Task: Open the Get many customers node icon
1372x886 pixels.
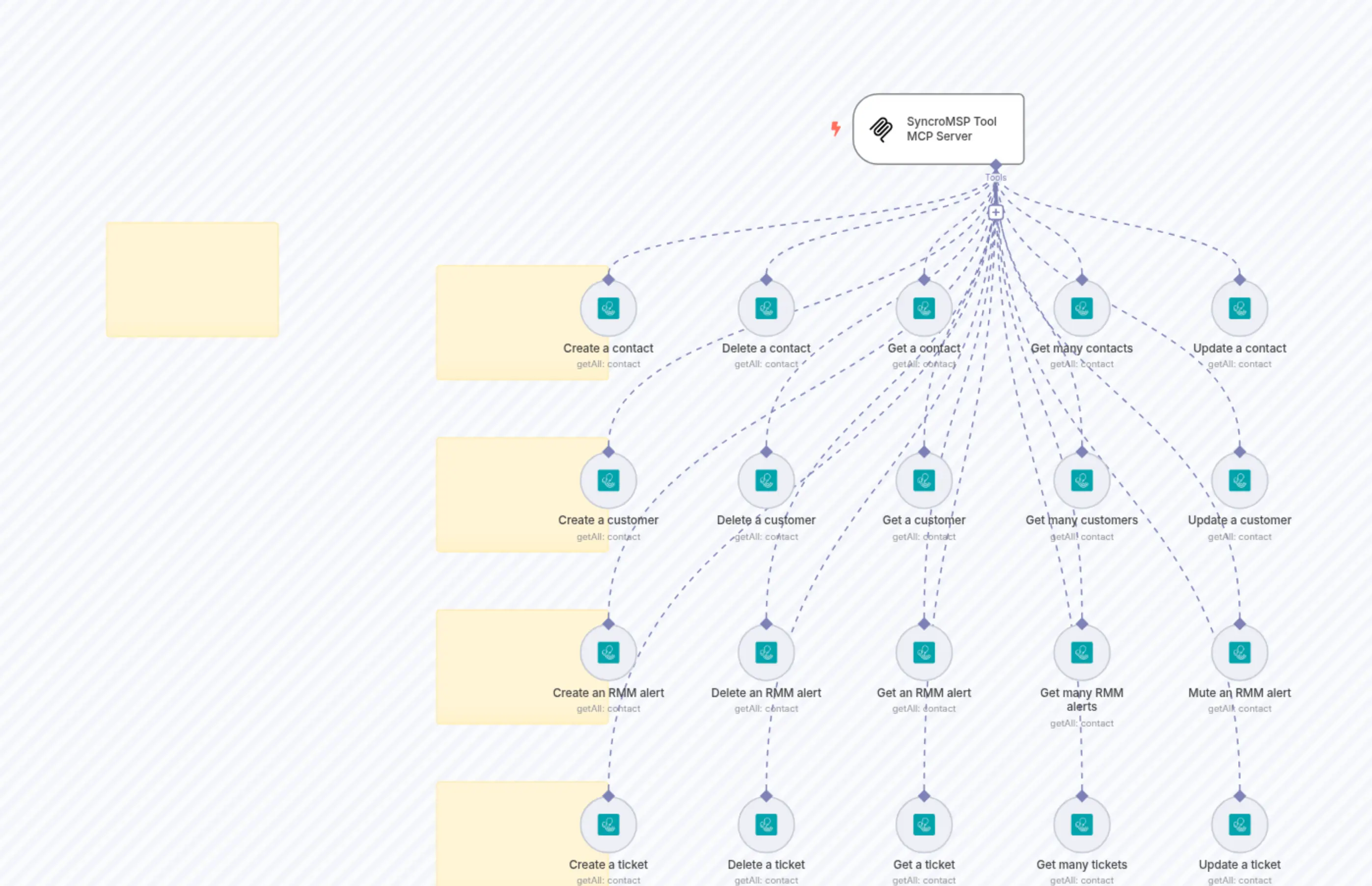Action: (x=1081, y=481)
